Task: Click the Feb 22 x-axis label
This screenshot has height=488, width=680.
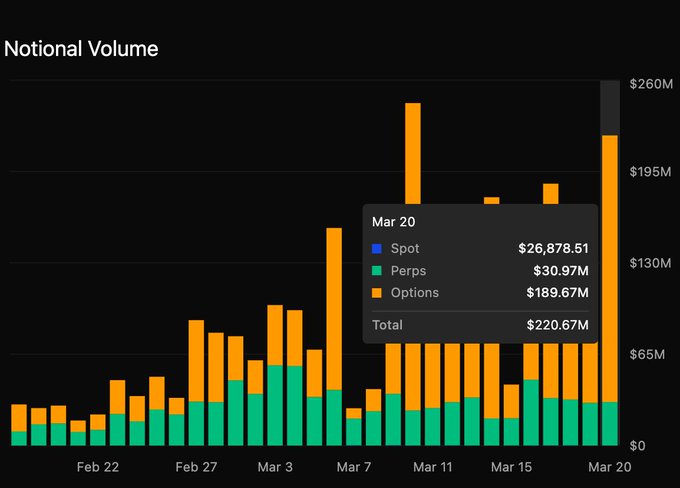Action: click(98, 467)
